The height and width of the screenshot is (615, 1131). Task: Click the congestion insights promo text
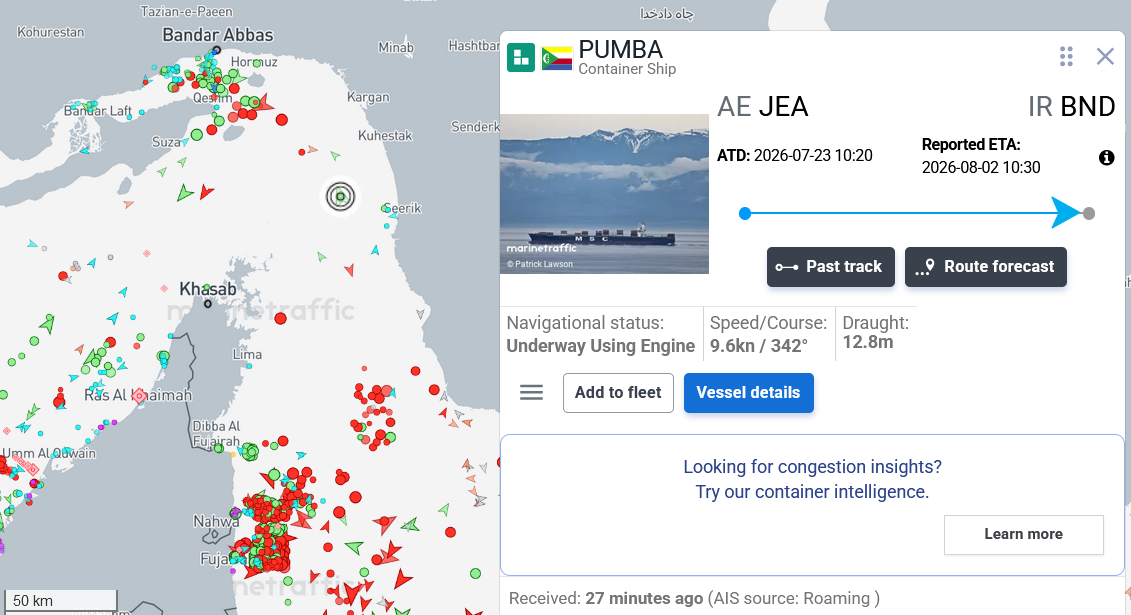point(812,479)
